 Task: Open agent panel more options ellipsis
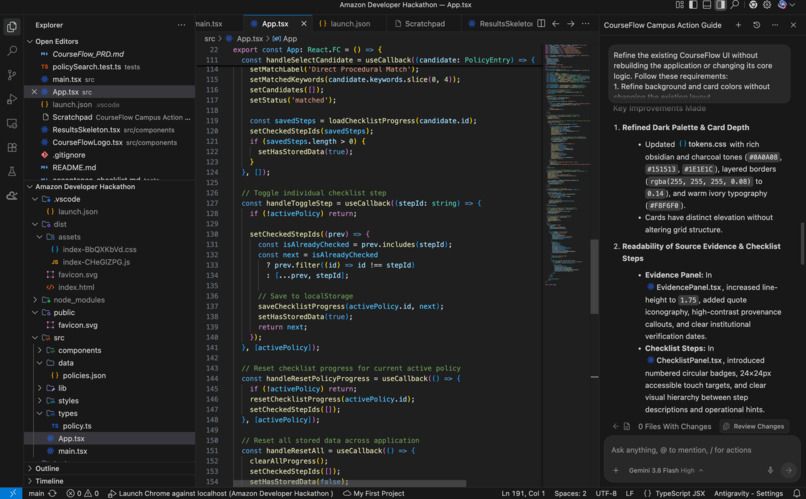coord(775,25)
